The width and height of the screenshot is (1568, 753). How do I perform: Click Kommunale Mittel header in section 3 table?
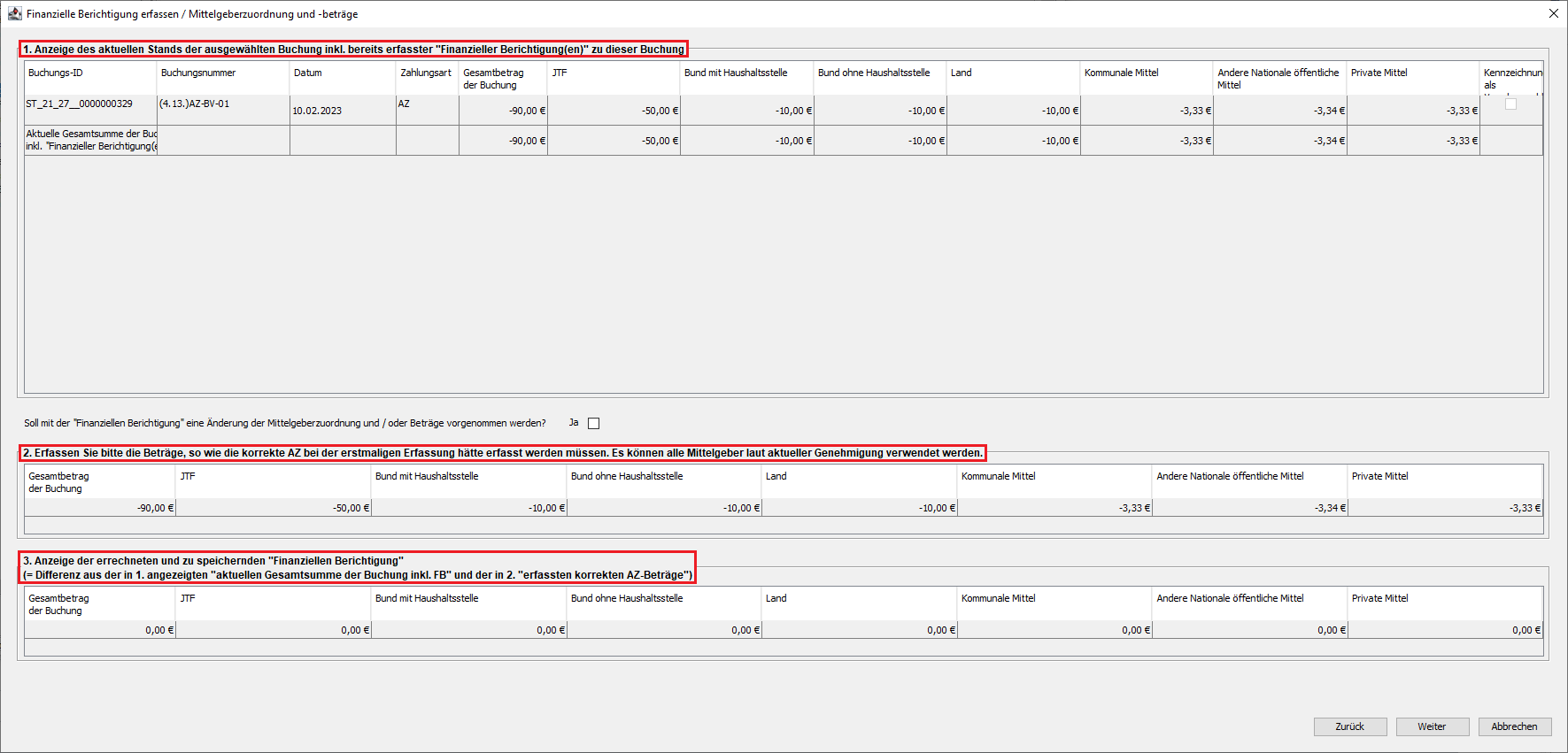coord(1054,603)
